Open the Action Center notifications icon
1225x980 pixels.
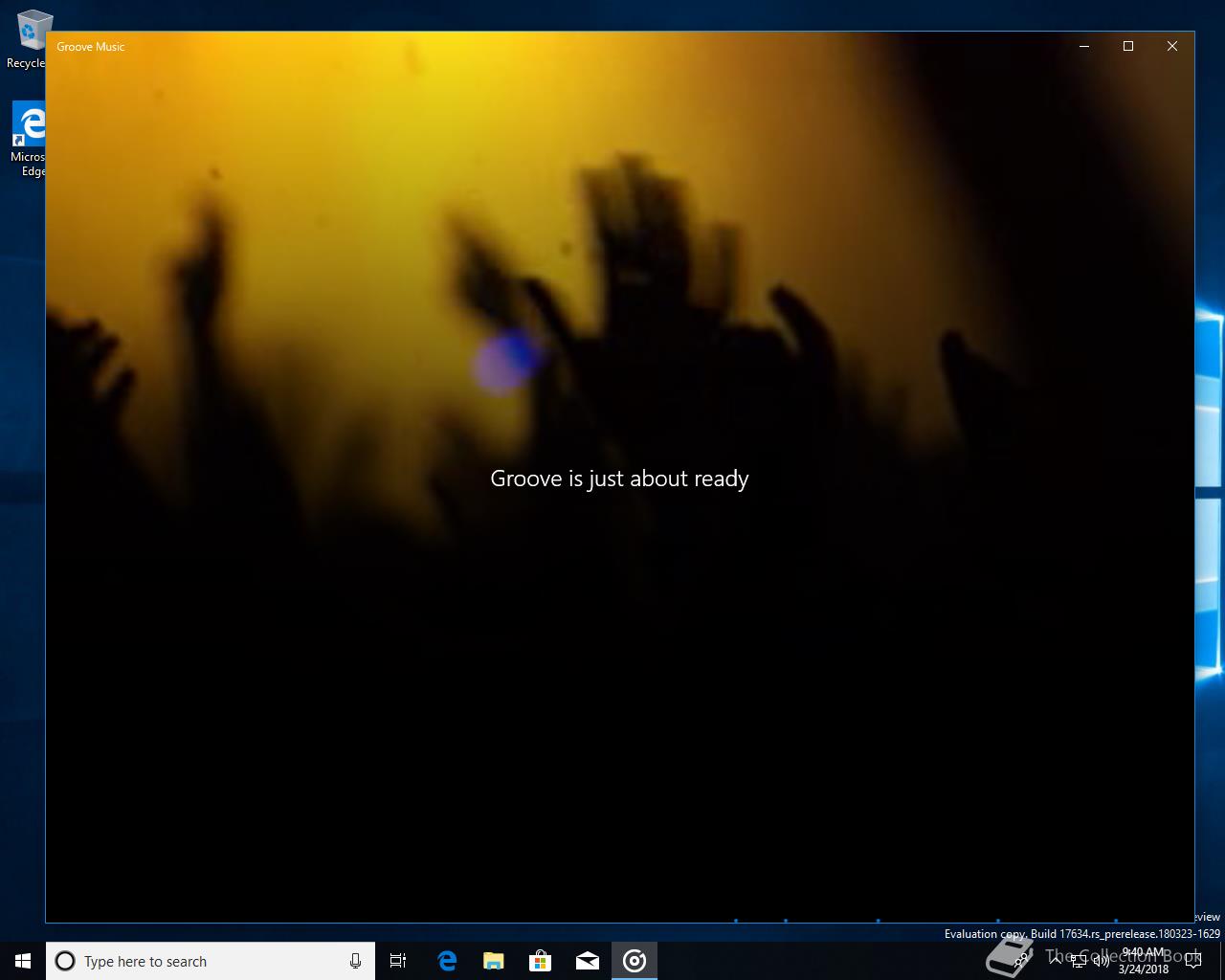tap(1192, 961)
